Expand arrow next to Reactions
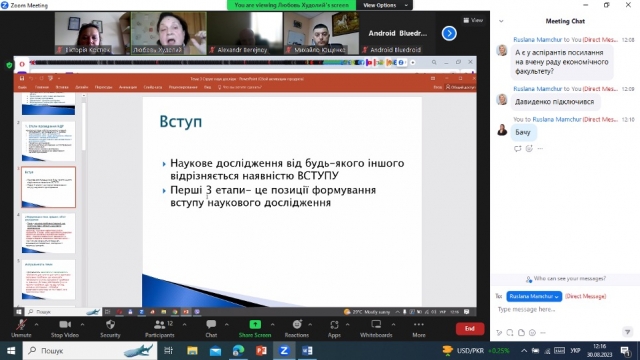This screenshot has width=640, height=360. point(310,325)
